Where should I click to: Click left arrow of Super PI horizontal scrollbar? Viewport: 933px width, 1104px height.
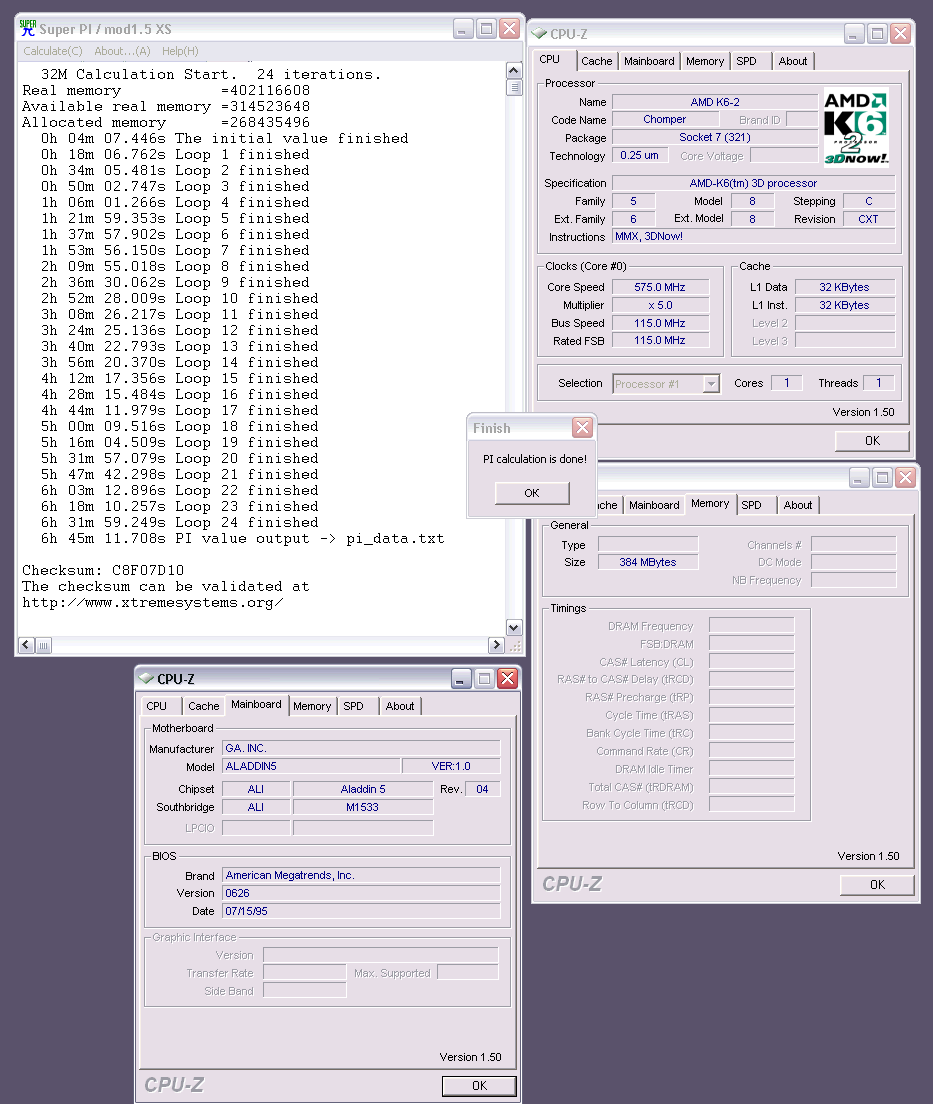click(26, 645)
